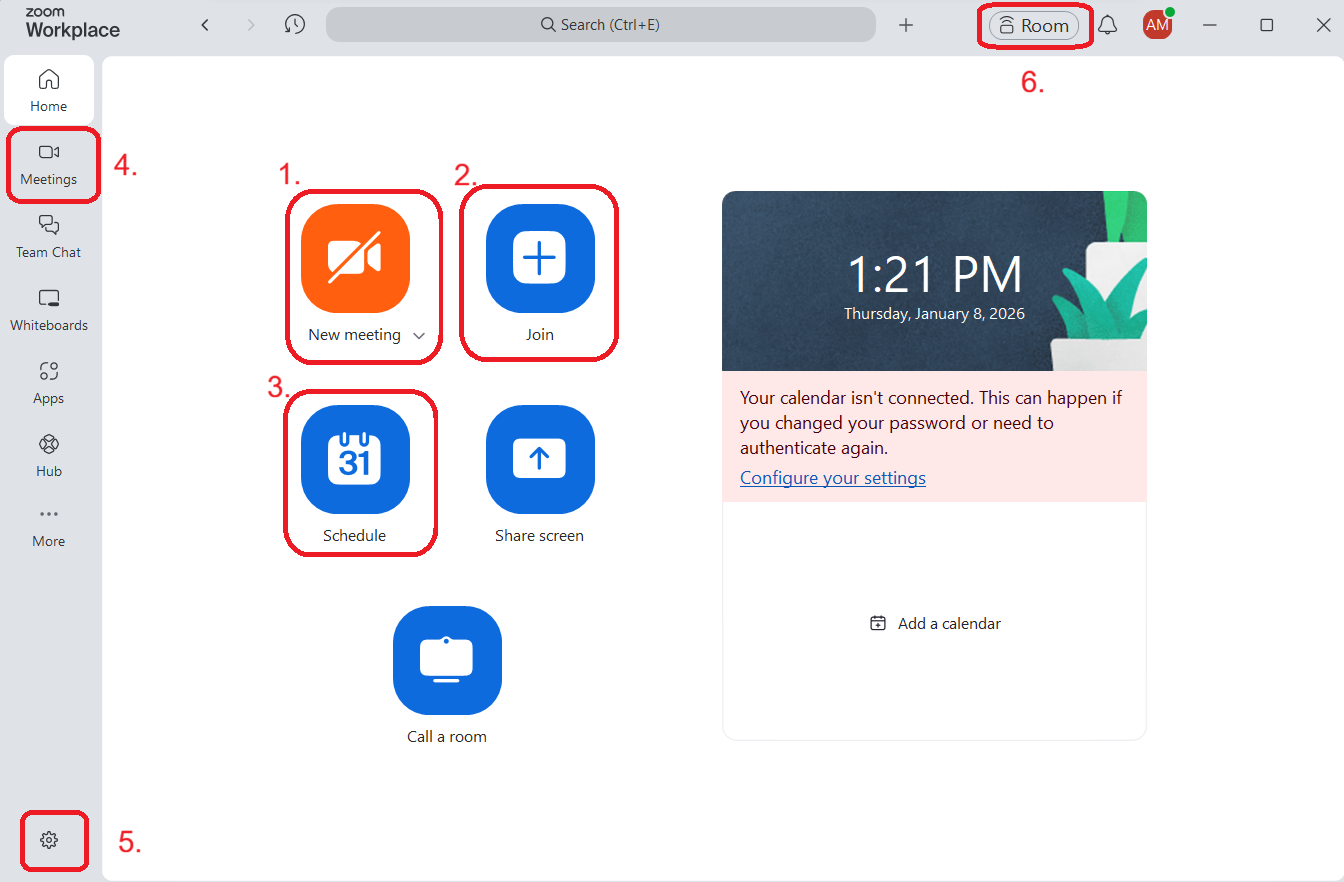Click the plus button beside search
This screenshot has height=882, width=1344.
coord(906,25)
